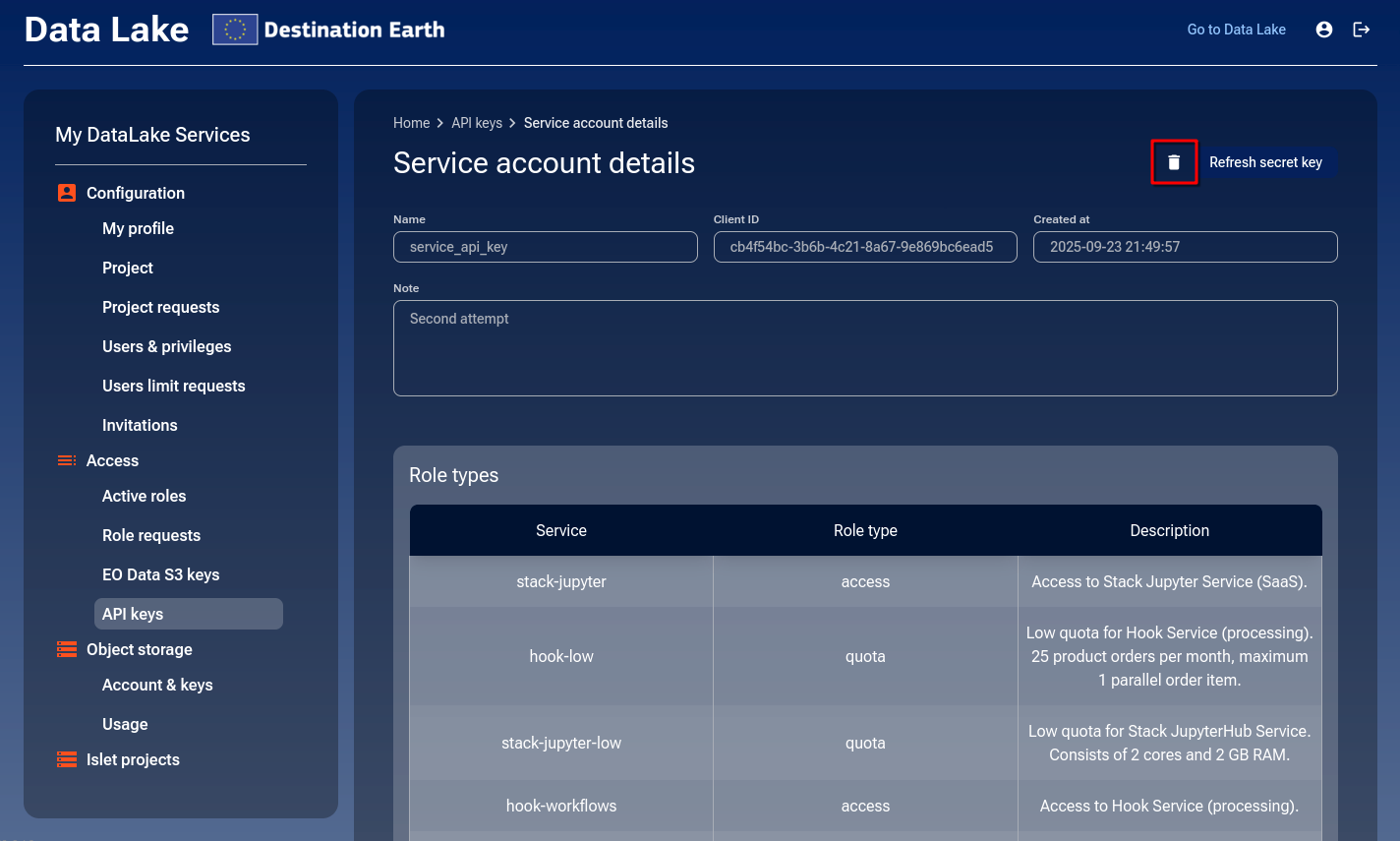1400x841 pixels.
Task: Click the orange Access section icon
Action: (67, 460)
